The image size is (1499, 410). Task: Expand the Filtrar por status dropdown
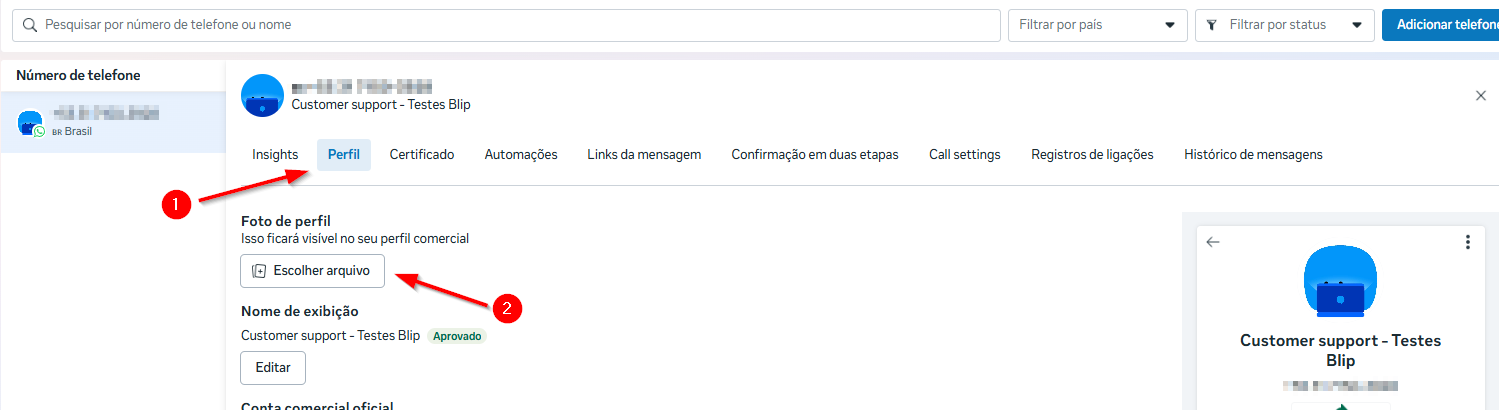pyautogui.click(x=1284, y=25)
